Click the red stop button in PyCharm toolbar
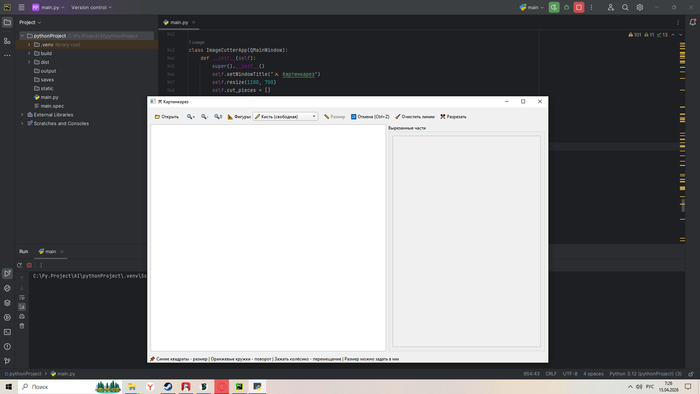Image resolution: width=700 pixels, height=394 pixels. 579,7
